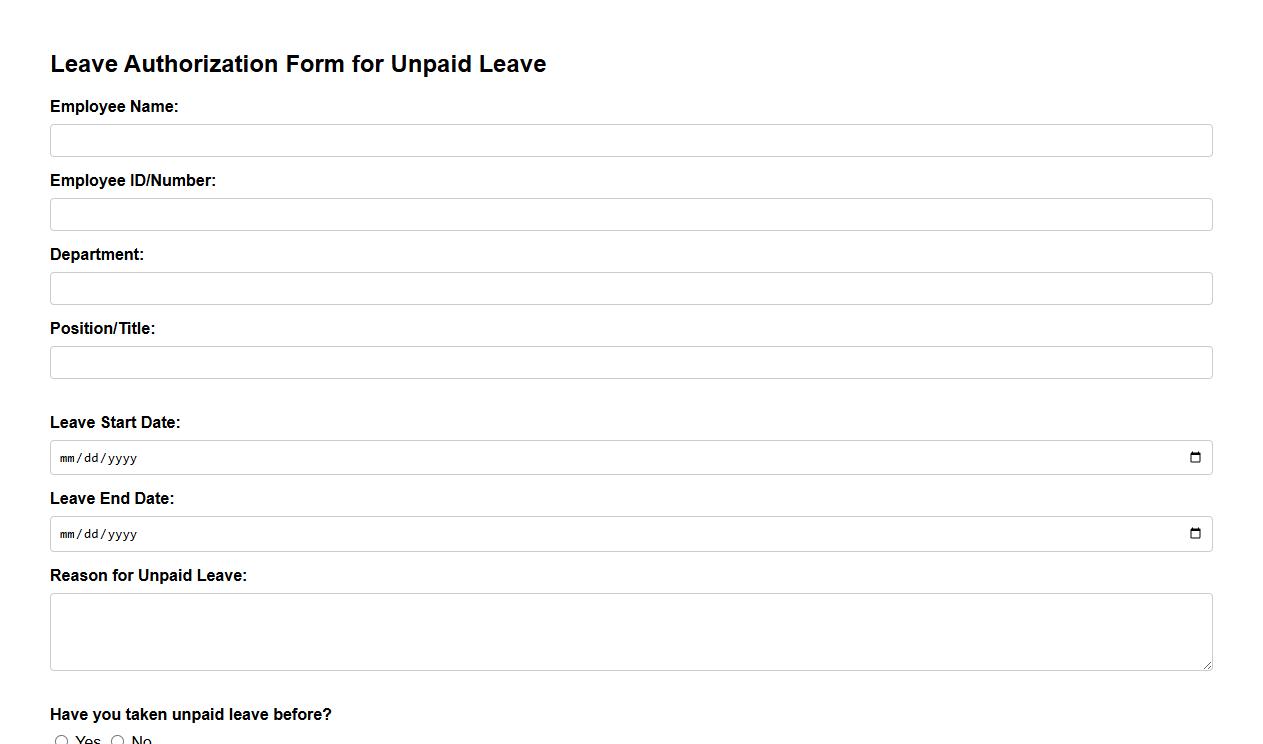Open the Leave End Date calendar picker
This screenshot has width=1263, height=744.
click(1195, 533)
